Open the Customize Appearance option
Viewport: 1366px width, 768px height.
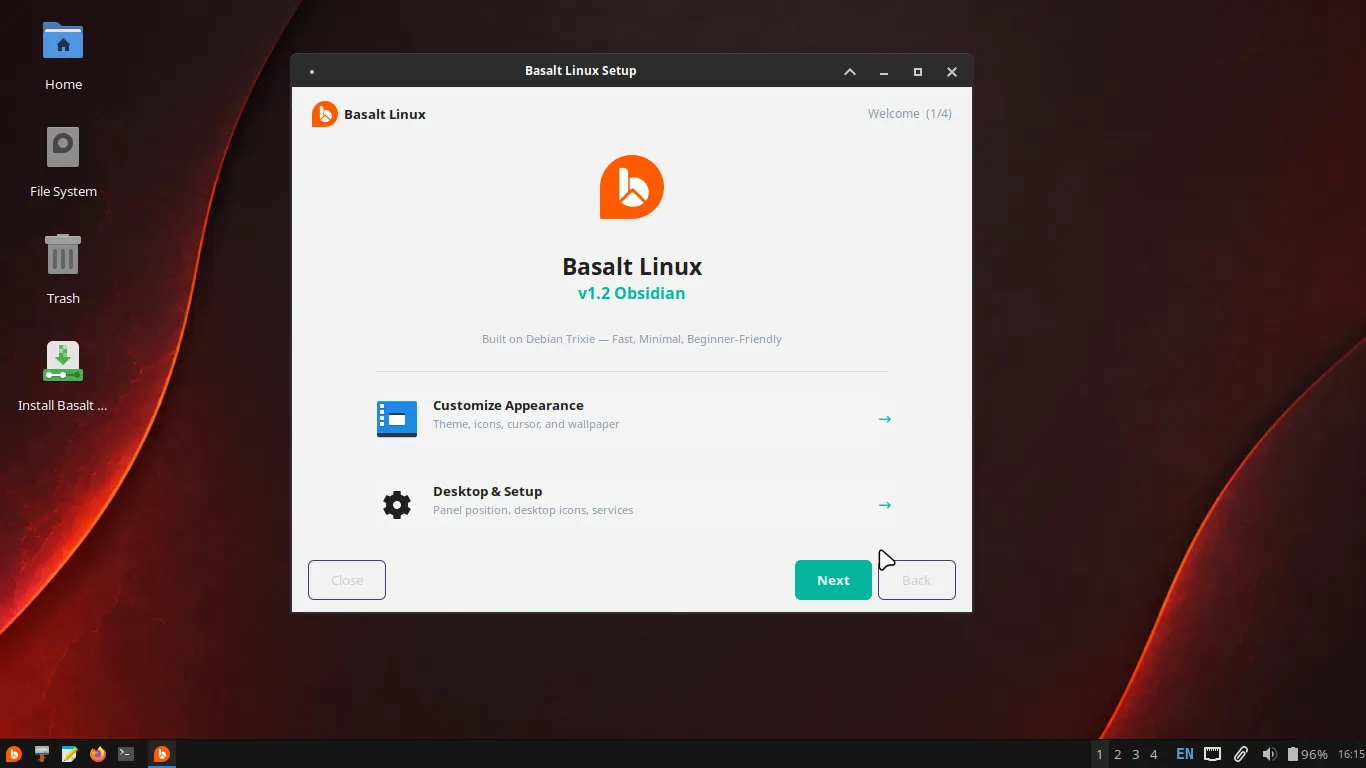[x=632, y=419]
